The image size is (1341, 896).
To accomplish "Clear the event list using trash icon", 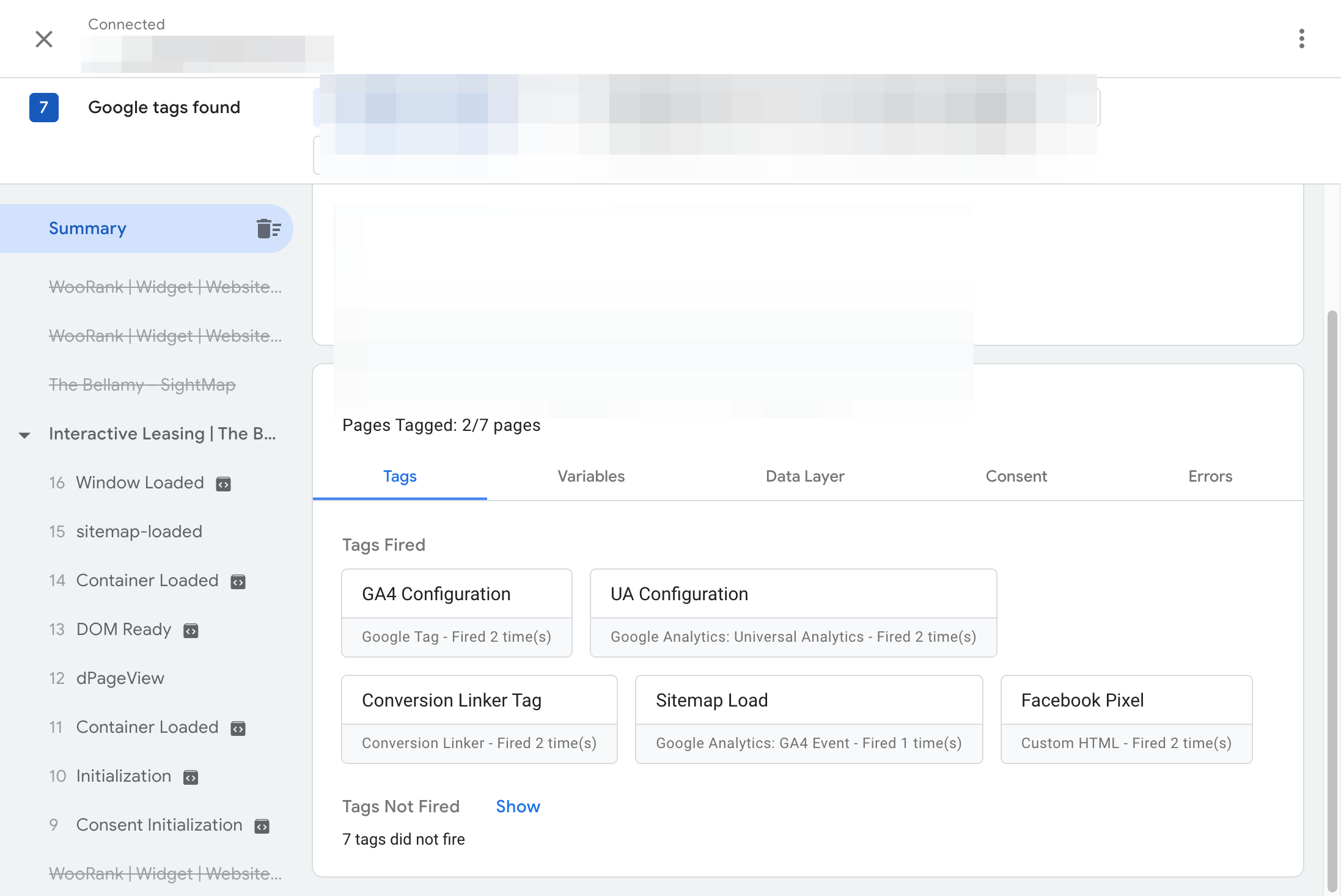I will click(269, 229).
